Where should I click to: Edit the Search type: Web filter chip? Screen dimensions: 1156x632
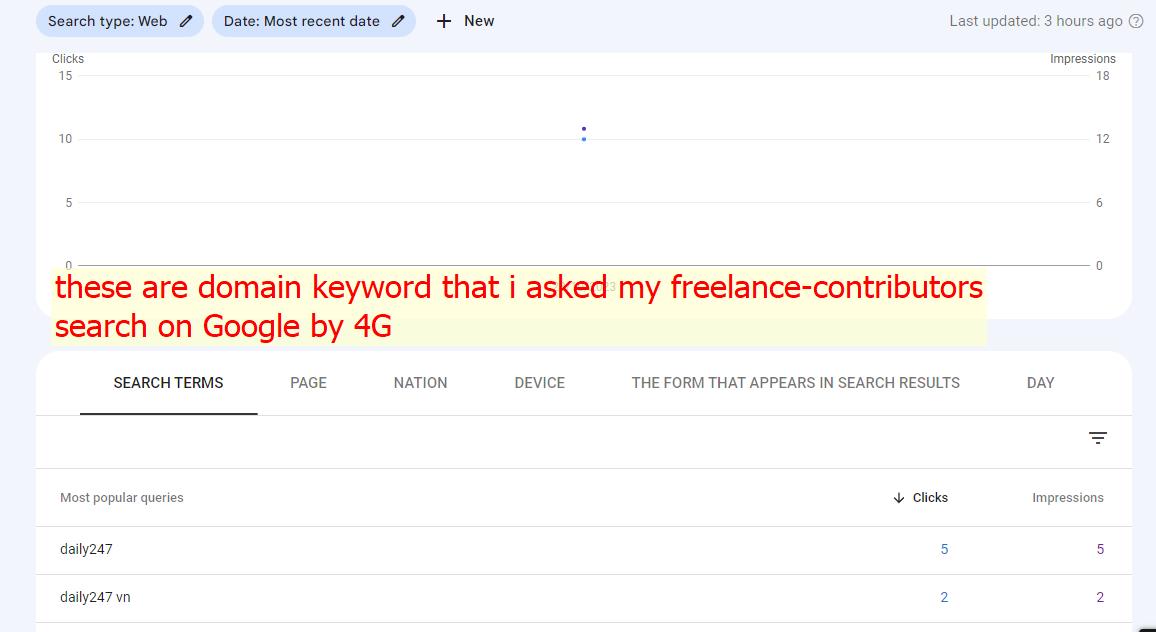[119, 21]
